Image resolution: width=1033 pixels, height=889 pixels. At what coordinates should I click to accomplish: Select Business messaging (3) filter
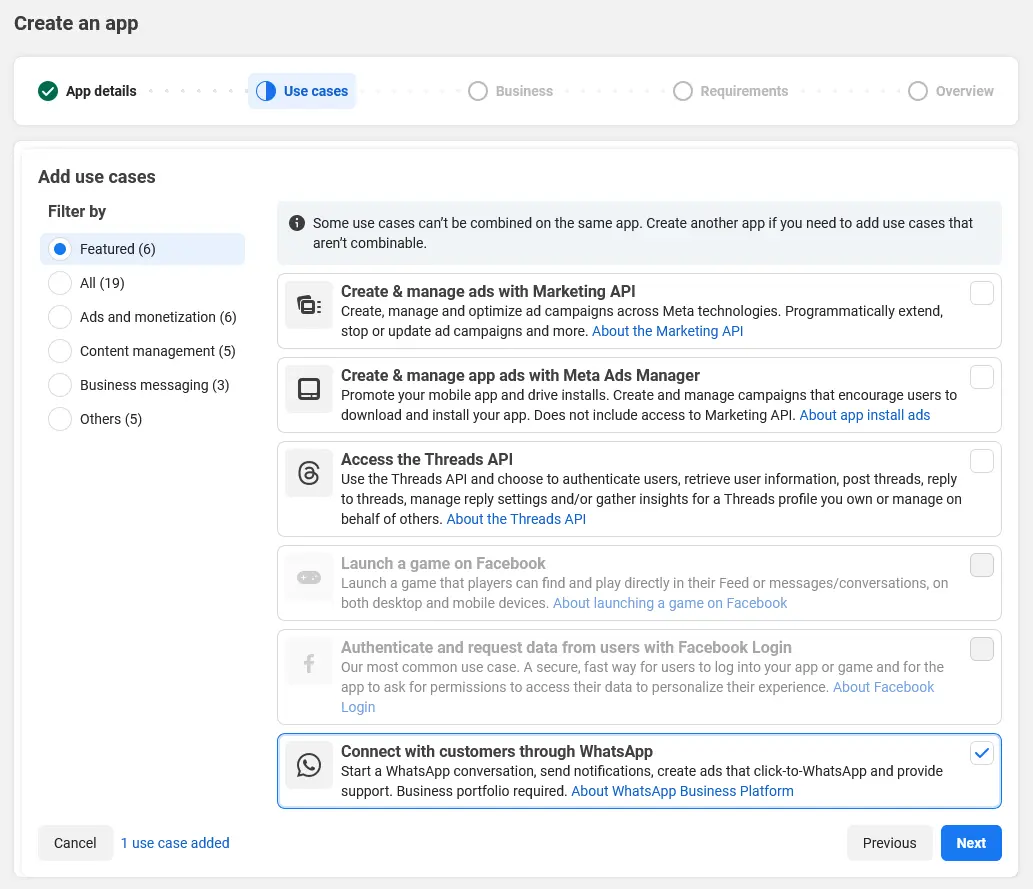(x=142, y=385)
